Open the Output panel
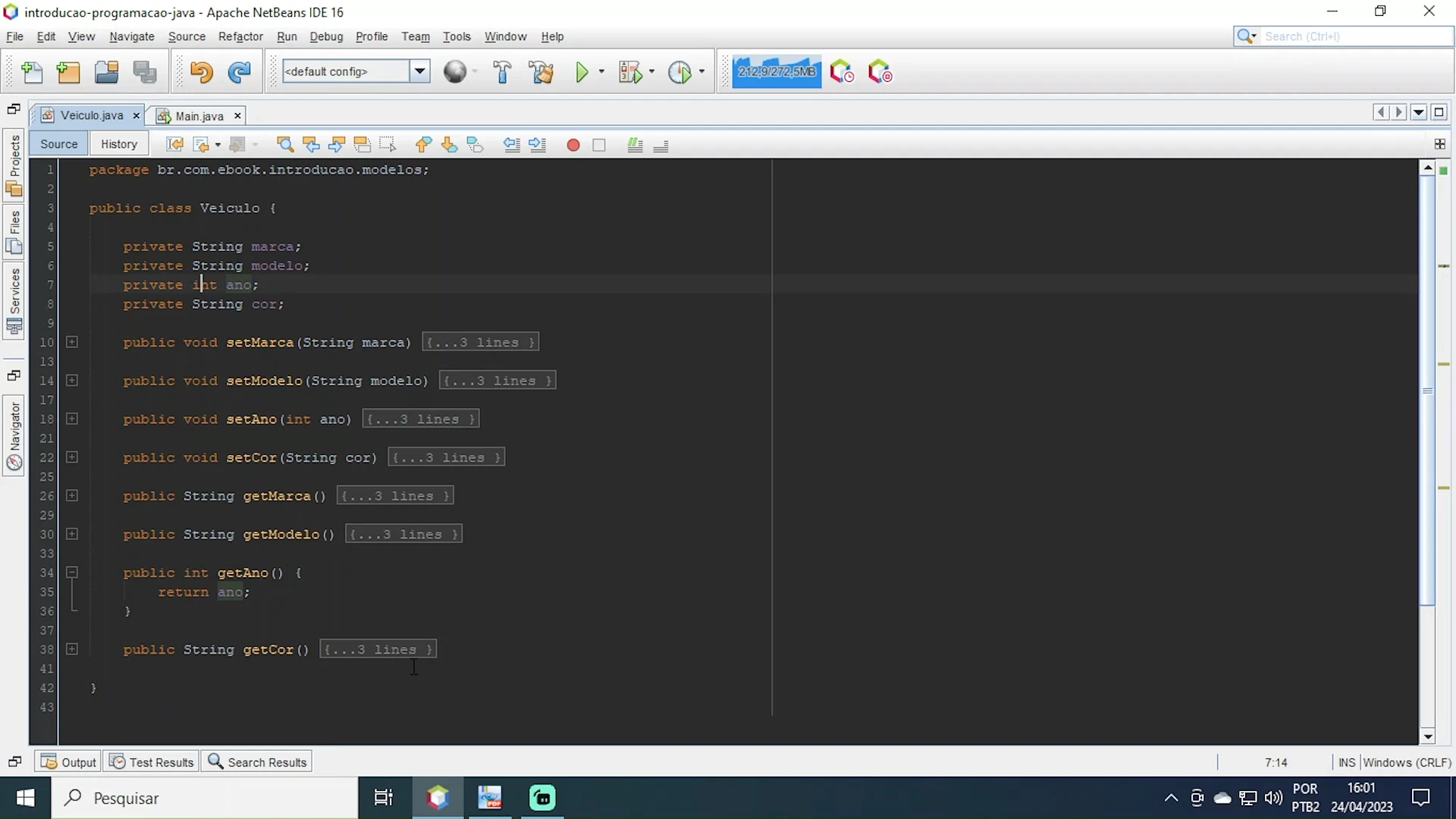This screenshot has width=1456, height=819. [69, 762]
